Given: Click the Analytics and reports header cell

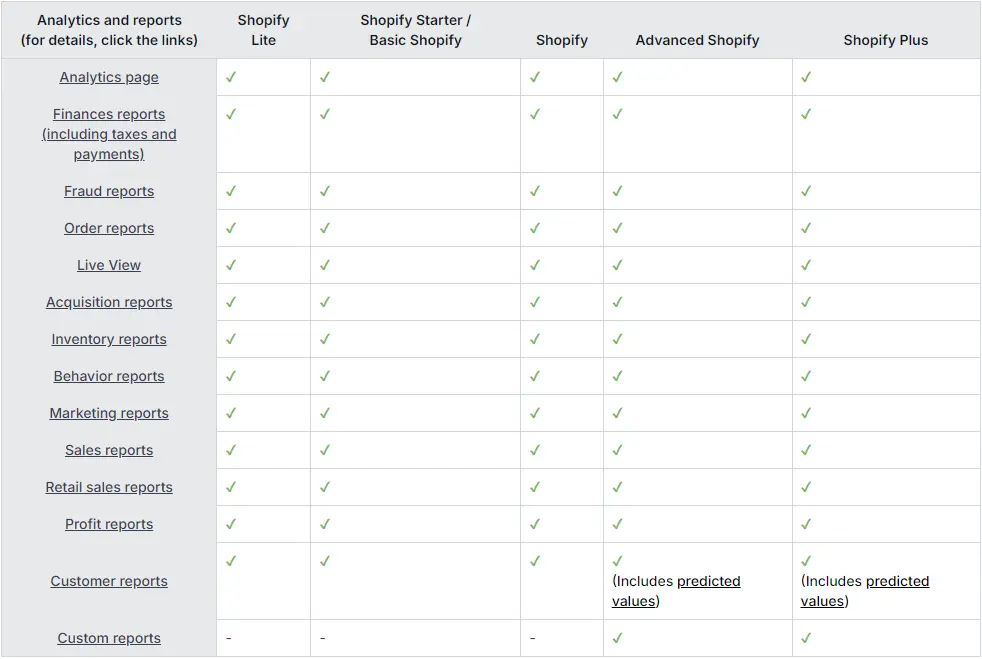Looking at the screenshot, I should (x=109, y=30).
